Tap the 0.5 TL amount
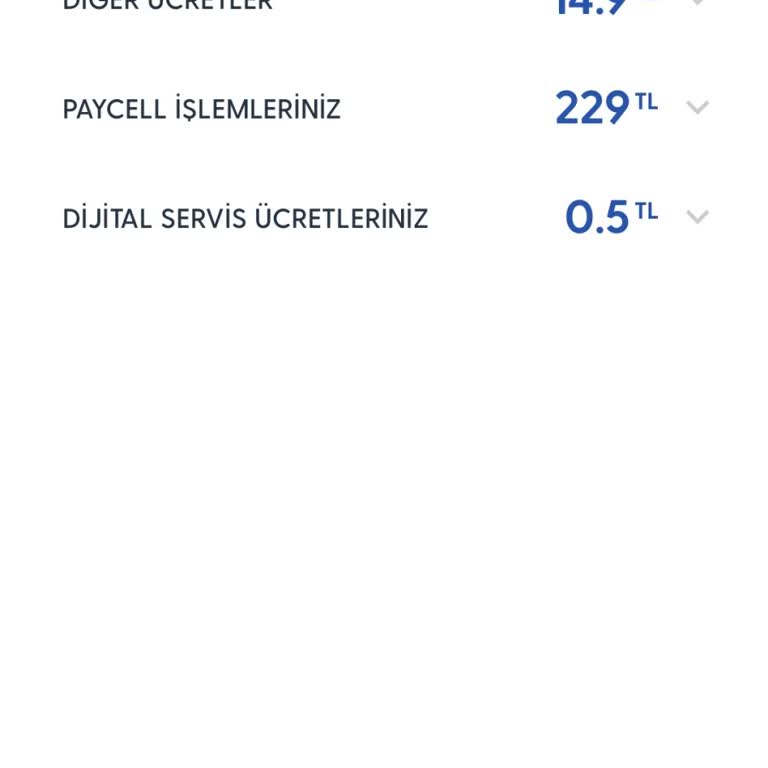This screenshot has height=768, width=768. 611,216
